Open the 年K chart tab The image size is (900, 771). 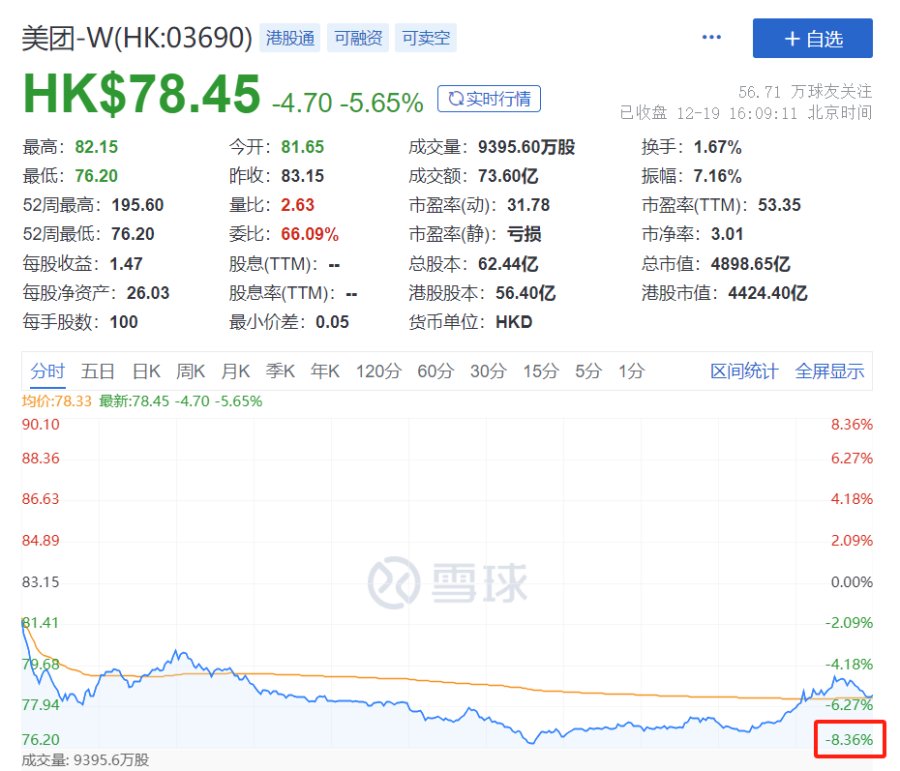325,371
